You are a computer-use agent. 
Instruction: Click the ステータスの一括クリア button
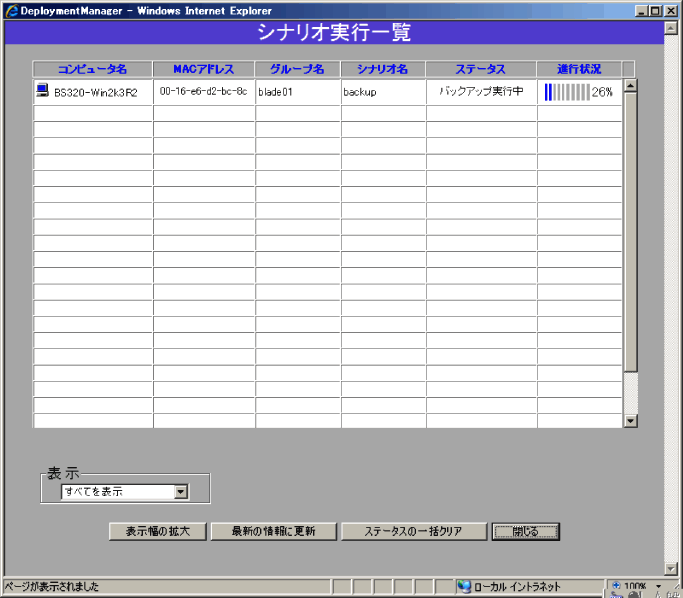coord(413,531)
